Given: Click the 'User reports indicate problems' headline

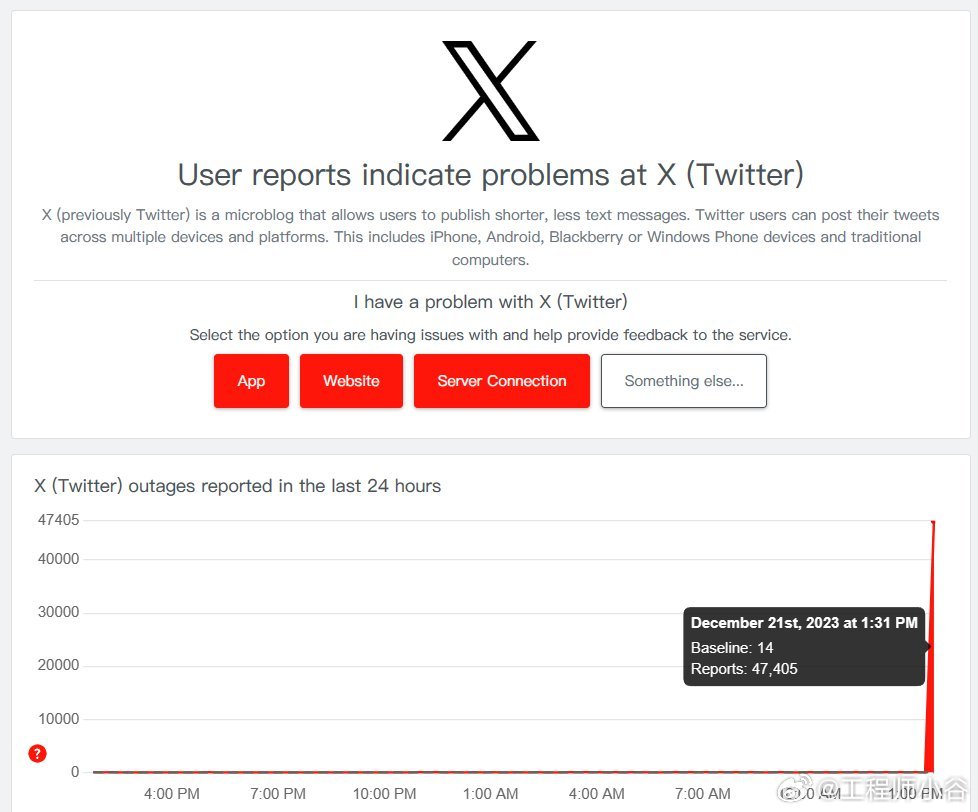Looking at the screenshot, I should (x=491, y=175).
